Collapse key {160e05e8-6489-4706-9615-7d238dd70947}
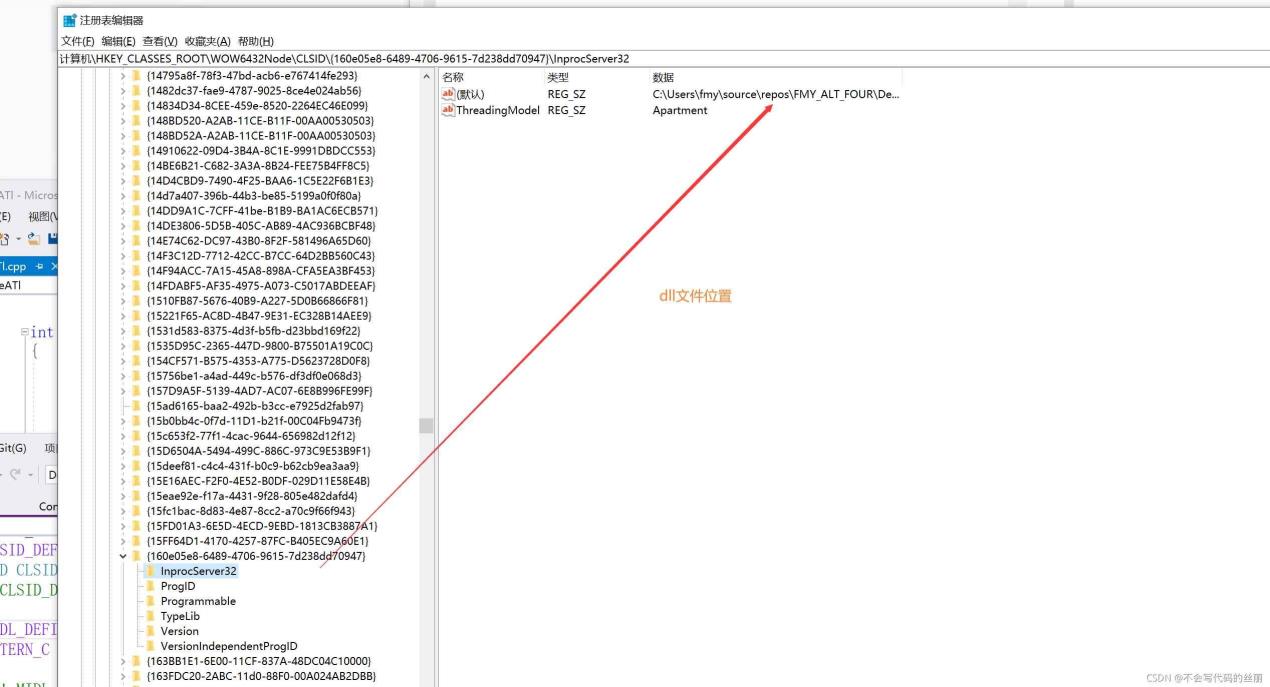The height and width of the screenshot is (687, 1270). click(x=123, y=556)
